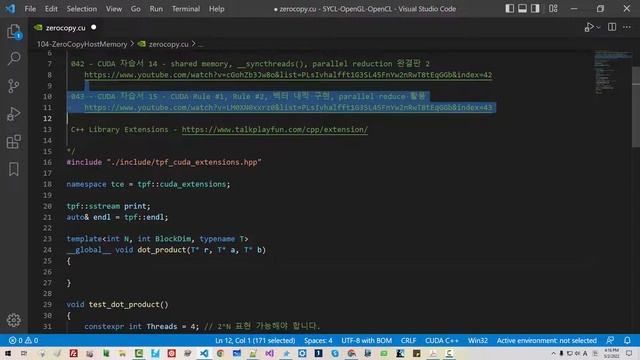Click line number 24 in gutter
The width and height of the screenshot is (640, 360).
[x=47, y=250]
